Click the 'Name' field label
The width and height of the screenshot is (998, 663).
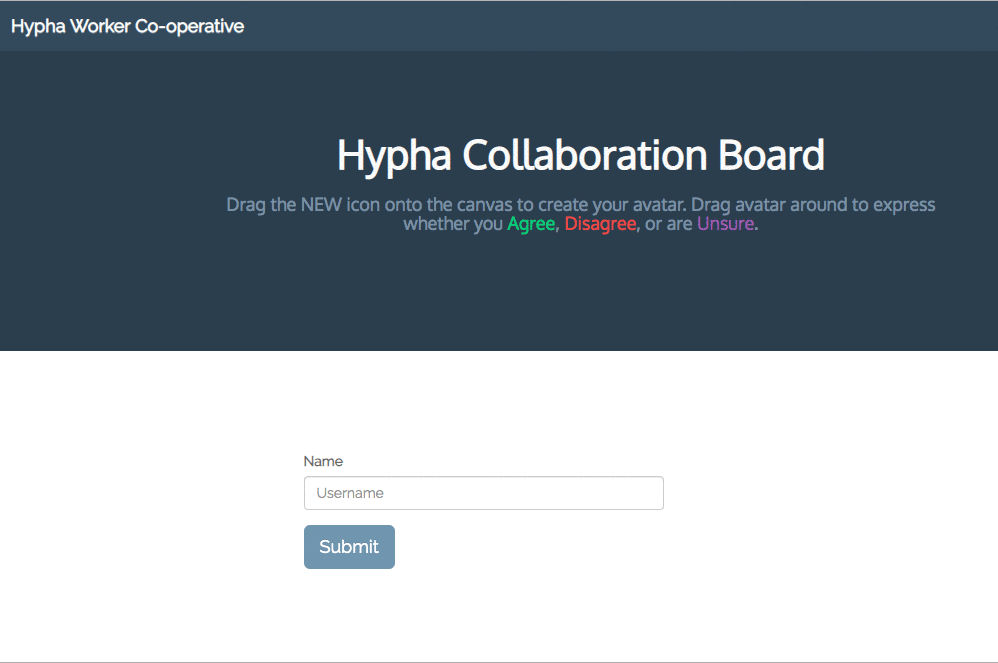(x=323, y=461)
